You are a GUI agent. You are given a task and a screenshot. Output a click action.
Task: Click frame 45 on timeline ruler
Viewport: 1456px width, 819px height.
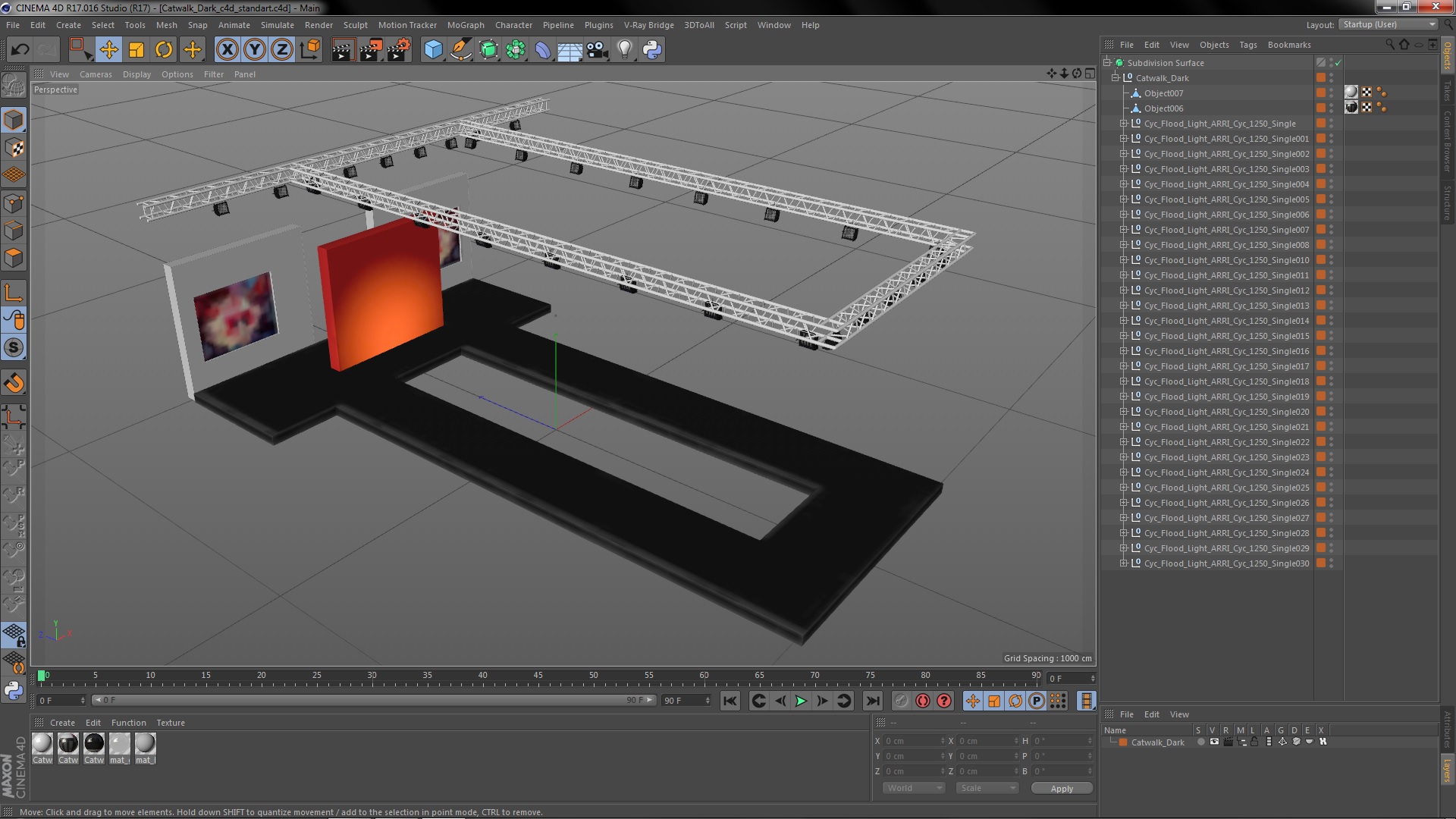click(x=538, y=675)
